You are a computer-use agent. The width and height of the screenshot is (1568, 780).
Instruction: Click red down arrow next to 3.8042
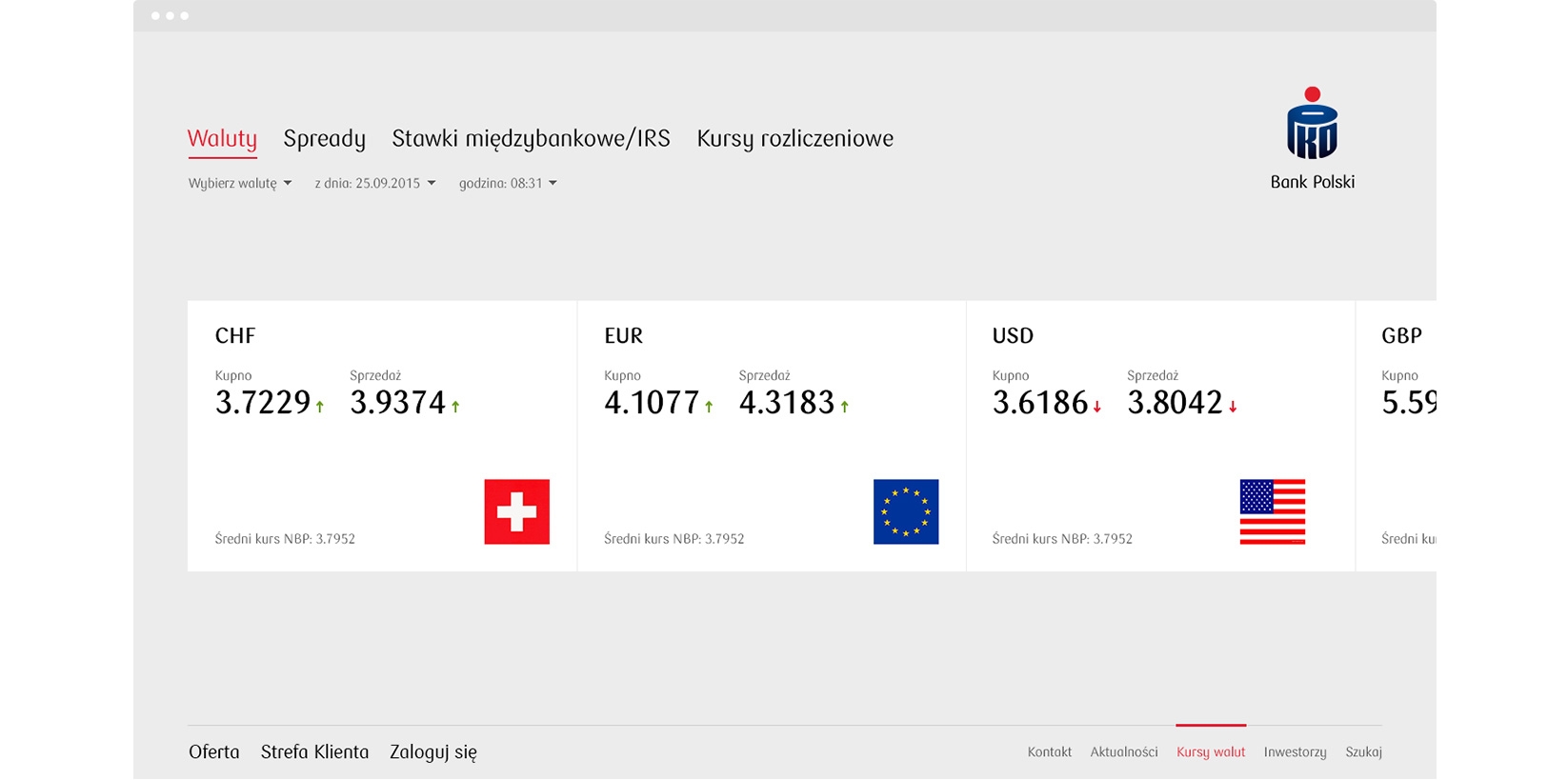[x=1233, y=407]
